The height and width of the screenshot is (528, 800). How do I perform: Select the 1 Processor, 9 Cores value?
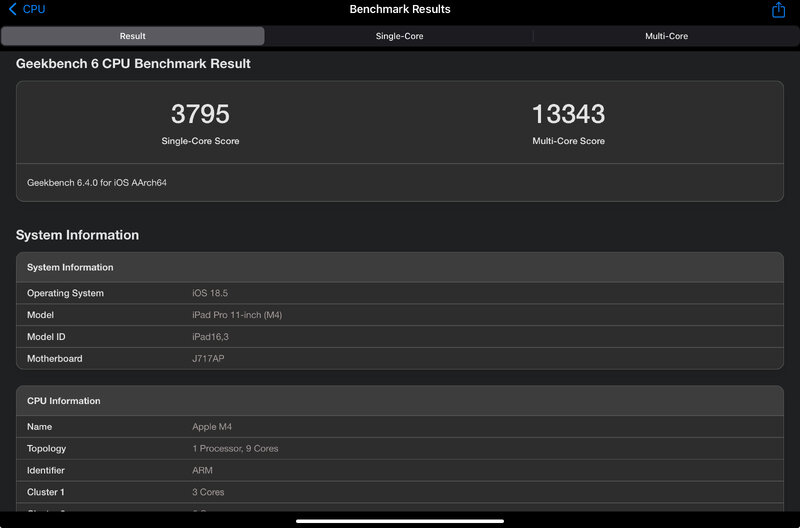point(235,449)
